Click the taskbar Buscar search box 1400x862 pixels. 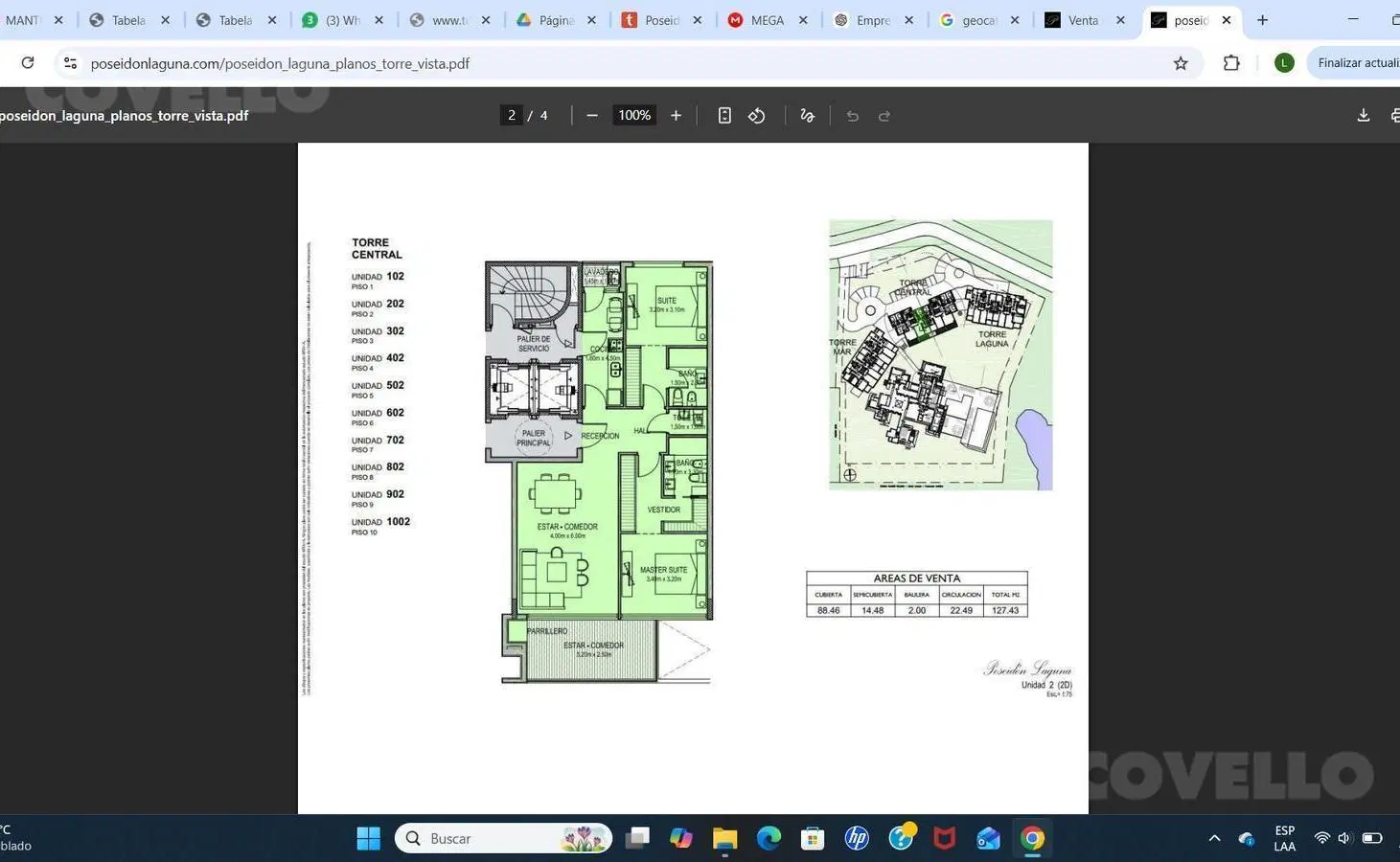[503, 838]
